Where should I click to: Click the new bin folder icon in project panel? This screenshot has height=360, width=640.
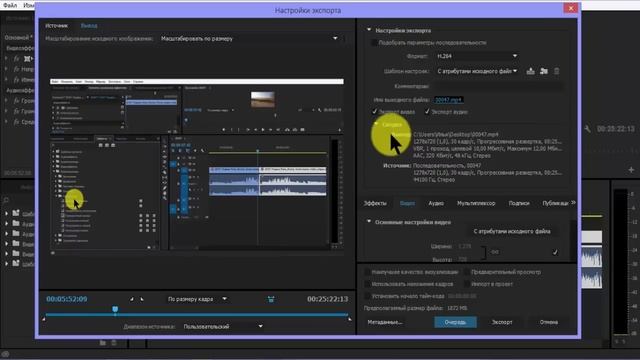click(102, 343)
